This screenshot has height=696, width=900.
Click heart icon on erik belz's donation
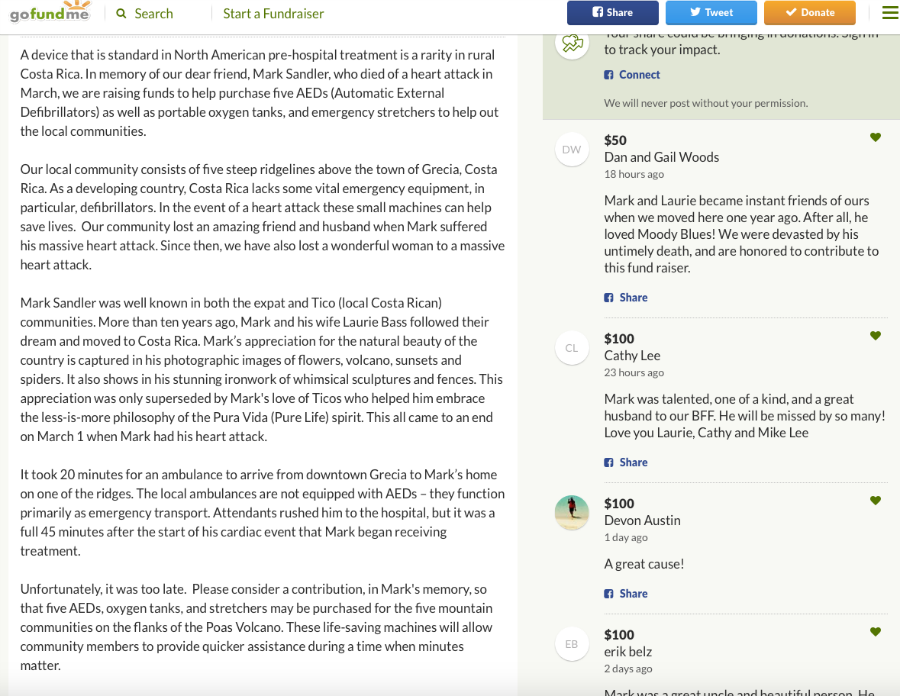pyautogui.click(x=875, y=632)
